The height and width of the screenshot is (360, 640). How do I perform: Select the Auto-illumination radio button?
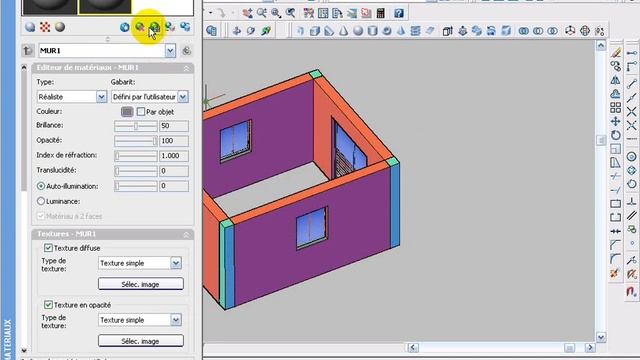(41, 186)
